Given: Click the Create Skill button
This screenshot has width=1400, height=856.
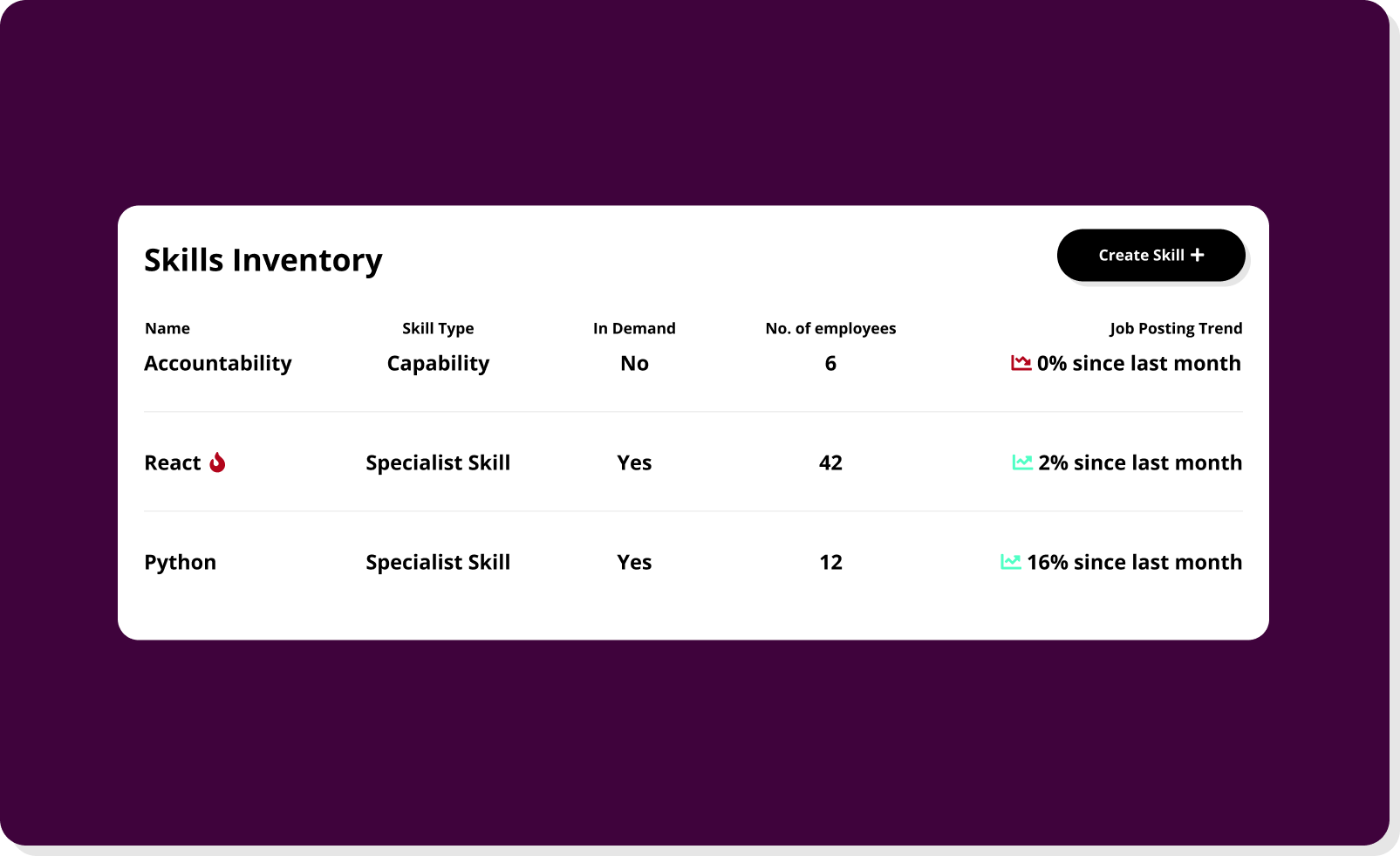Looking at the screenshot, I should [x=1151, y=255].
